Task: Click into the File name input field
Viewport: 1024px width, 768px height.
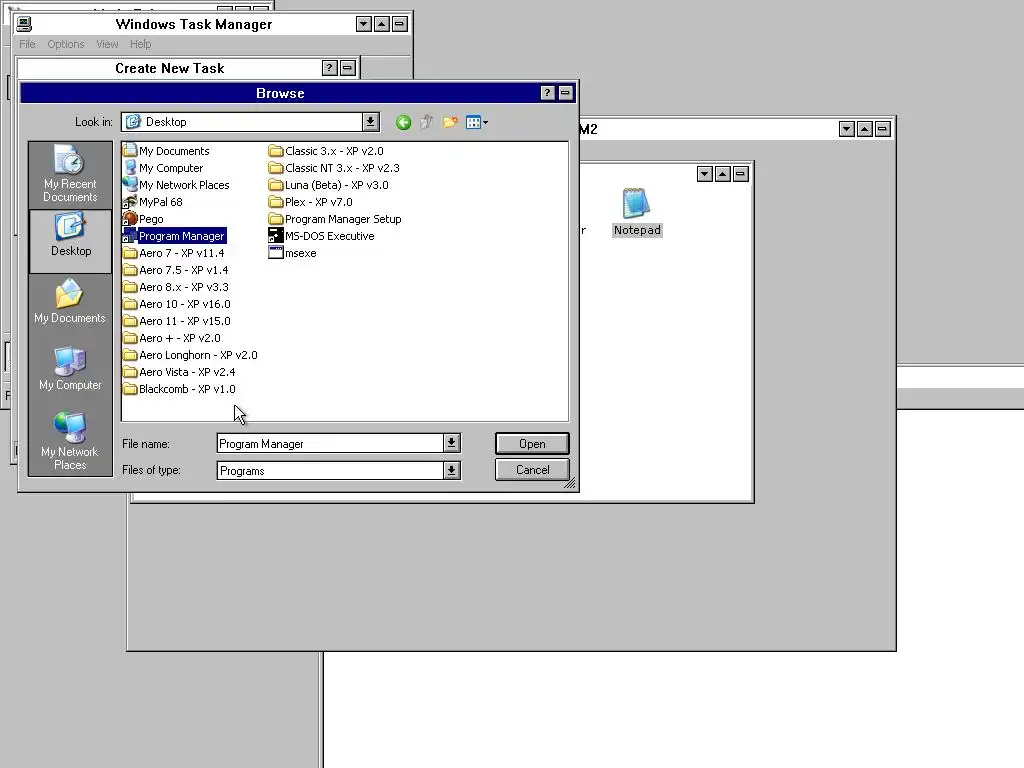Action: coord(330,443)
